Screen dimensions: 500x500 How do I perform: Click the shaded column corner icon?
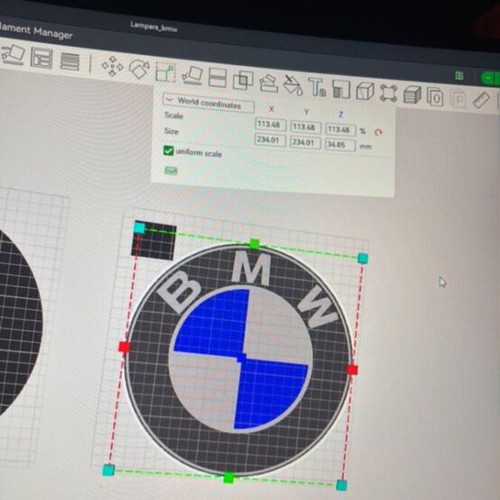pyautogui.click(x=341, y=89)
